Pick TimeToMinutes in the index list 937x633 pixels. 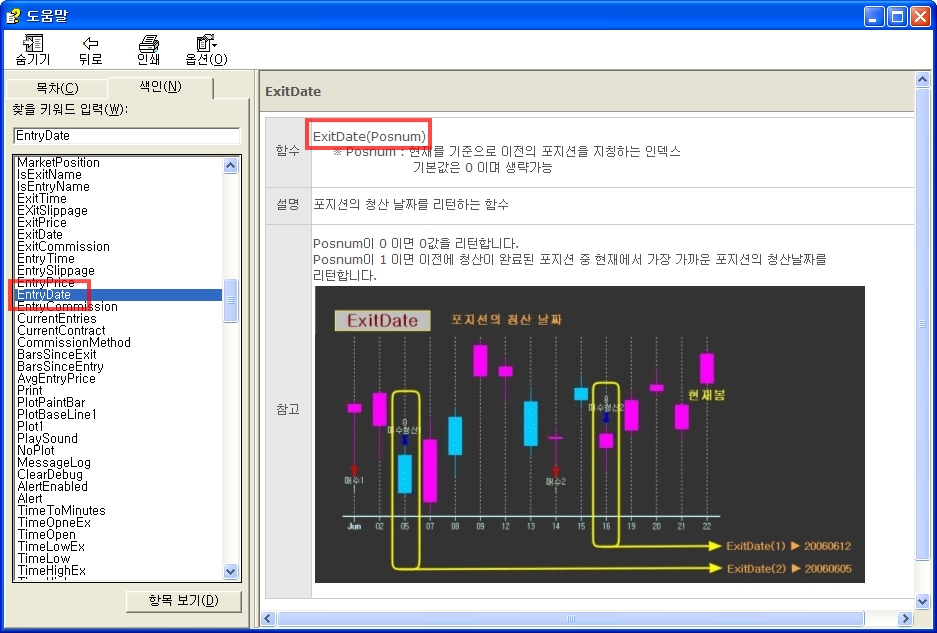[x=61, y=511]
